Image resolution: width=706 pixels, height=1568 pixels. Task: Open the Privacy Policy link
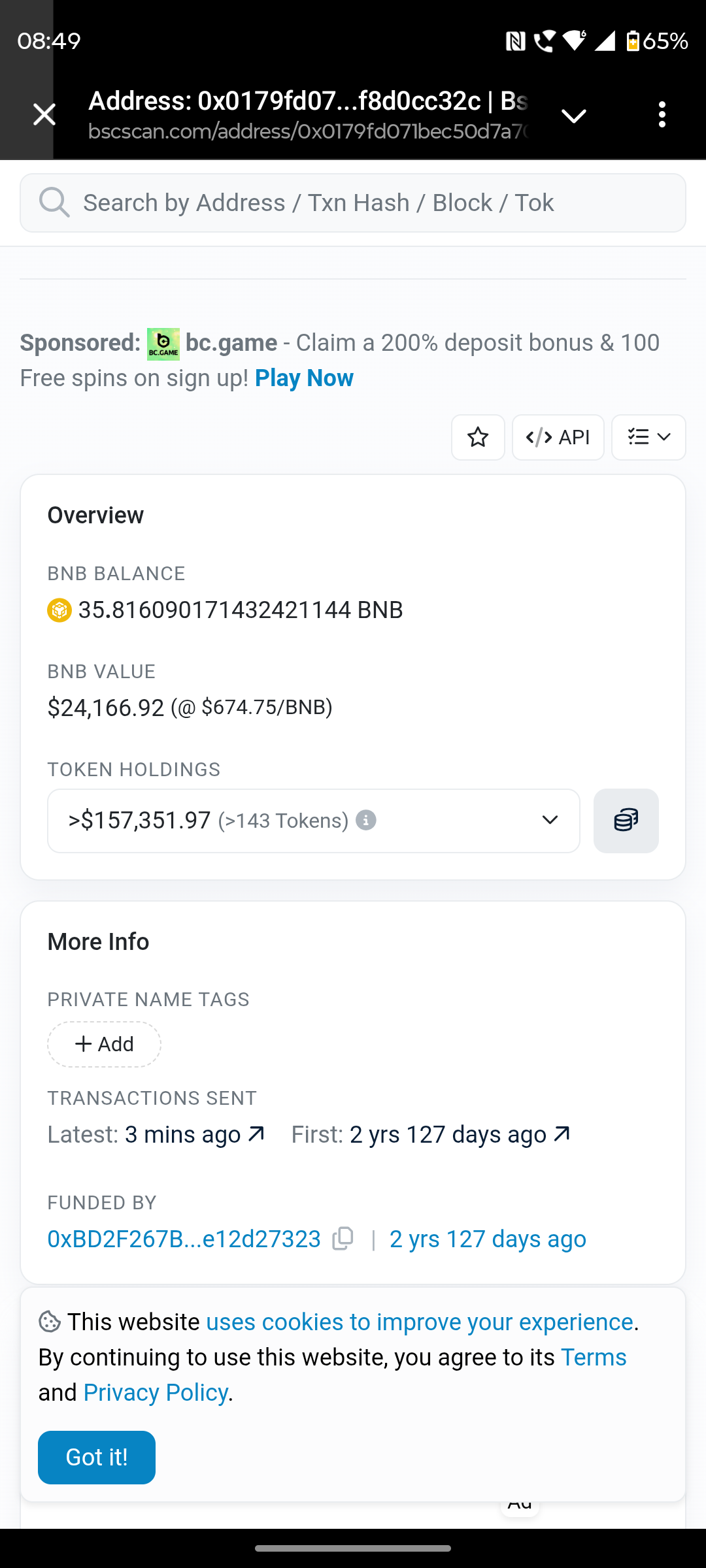click(x=156, y=1393)
